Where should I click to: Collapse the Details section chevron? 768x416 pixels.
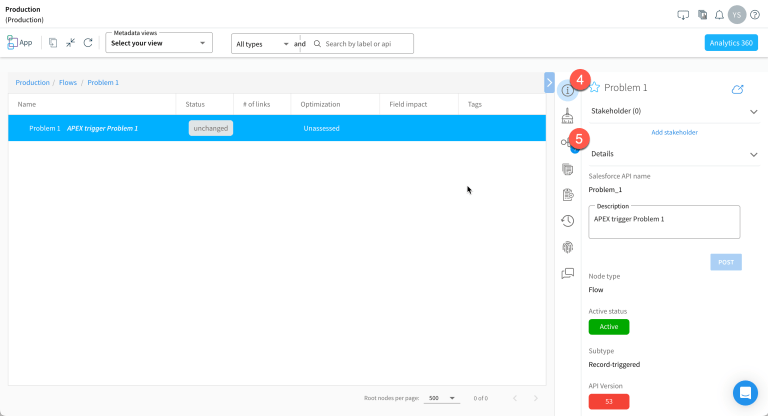[x=754, y=154]
